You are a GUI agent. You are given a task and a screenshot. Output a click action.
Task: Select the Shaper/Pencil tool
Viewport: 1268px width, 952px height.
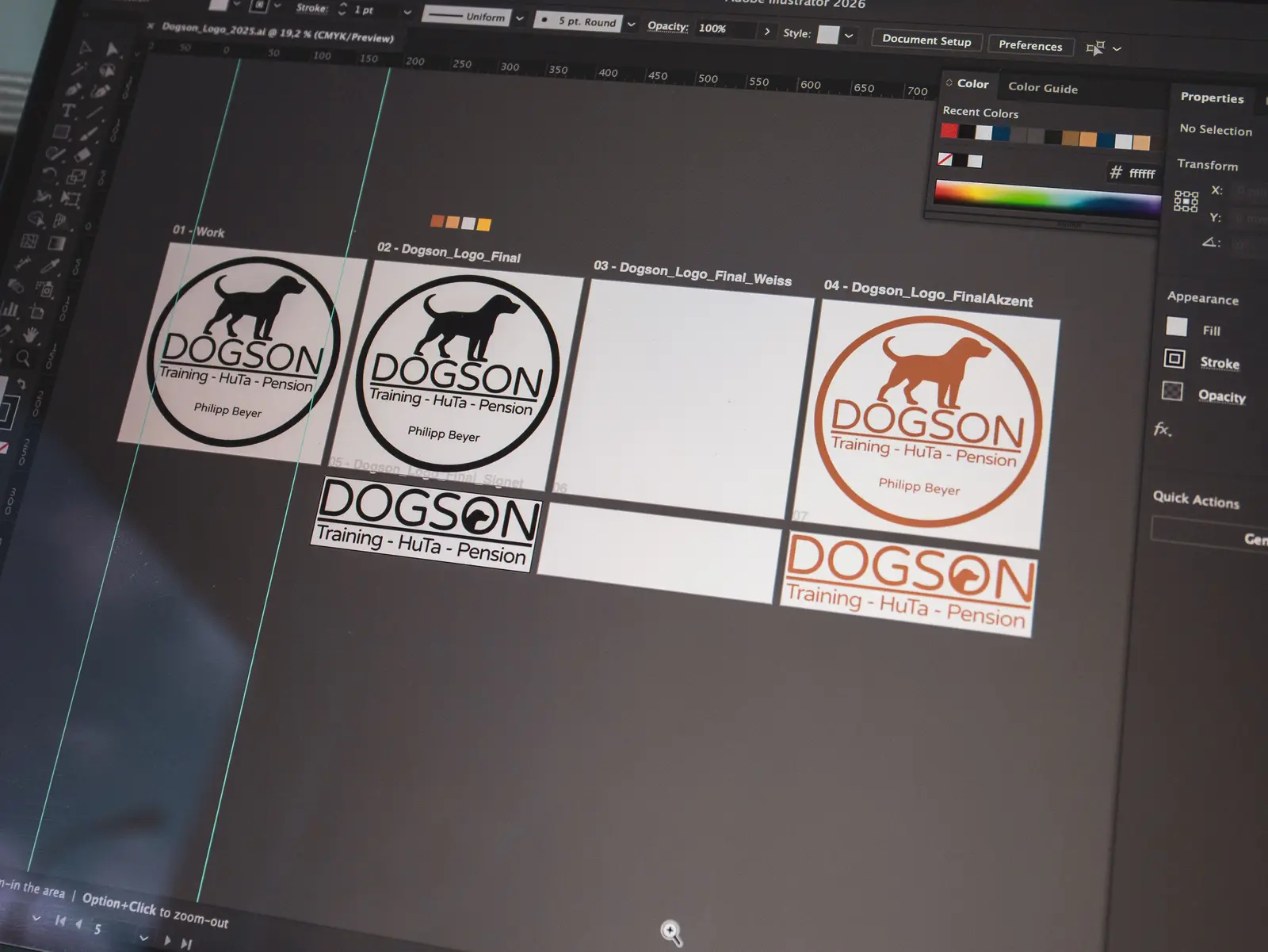[x=55, y=154]
